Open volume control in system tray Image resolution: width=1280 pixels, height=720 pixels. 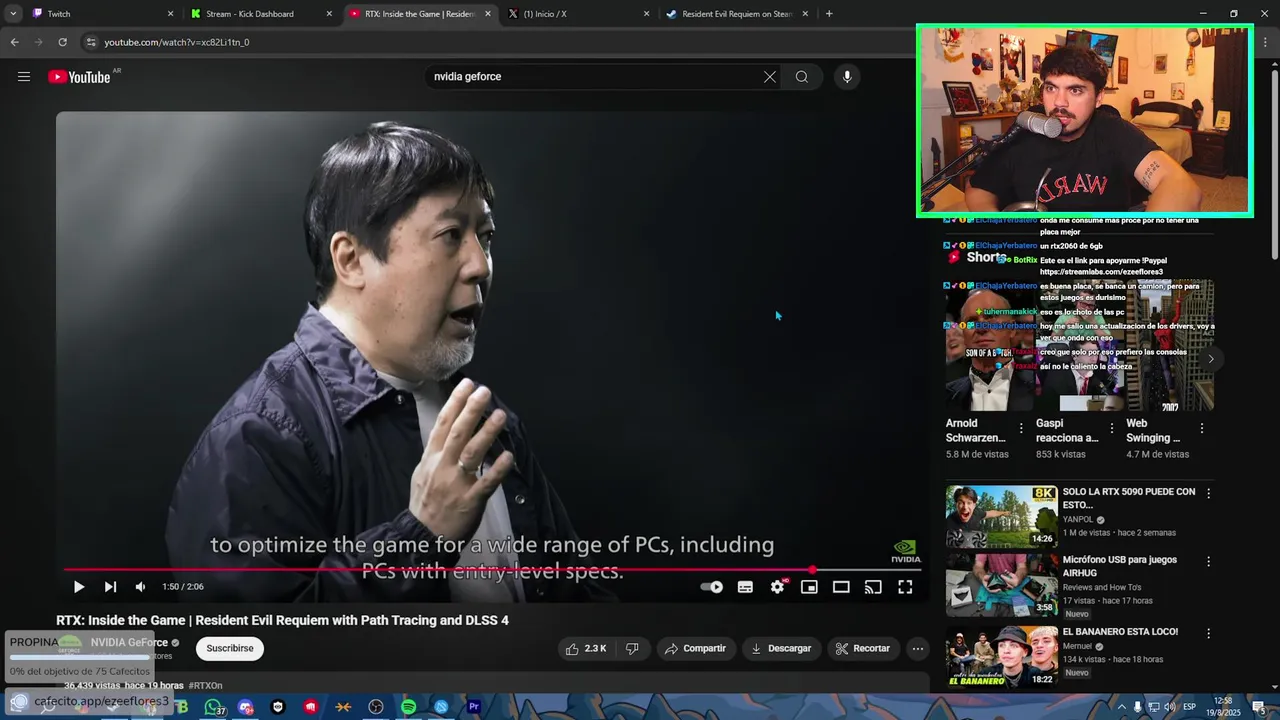point(1169,707)
